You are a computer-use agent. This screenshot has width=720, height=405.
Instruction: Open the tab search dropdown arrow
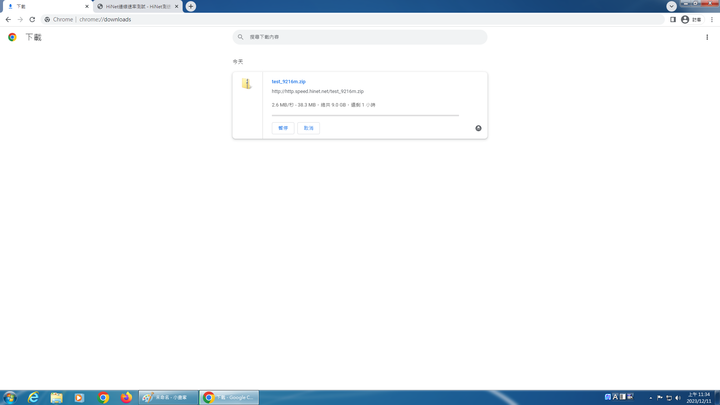[x=671, y=6]
